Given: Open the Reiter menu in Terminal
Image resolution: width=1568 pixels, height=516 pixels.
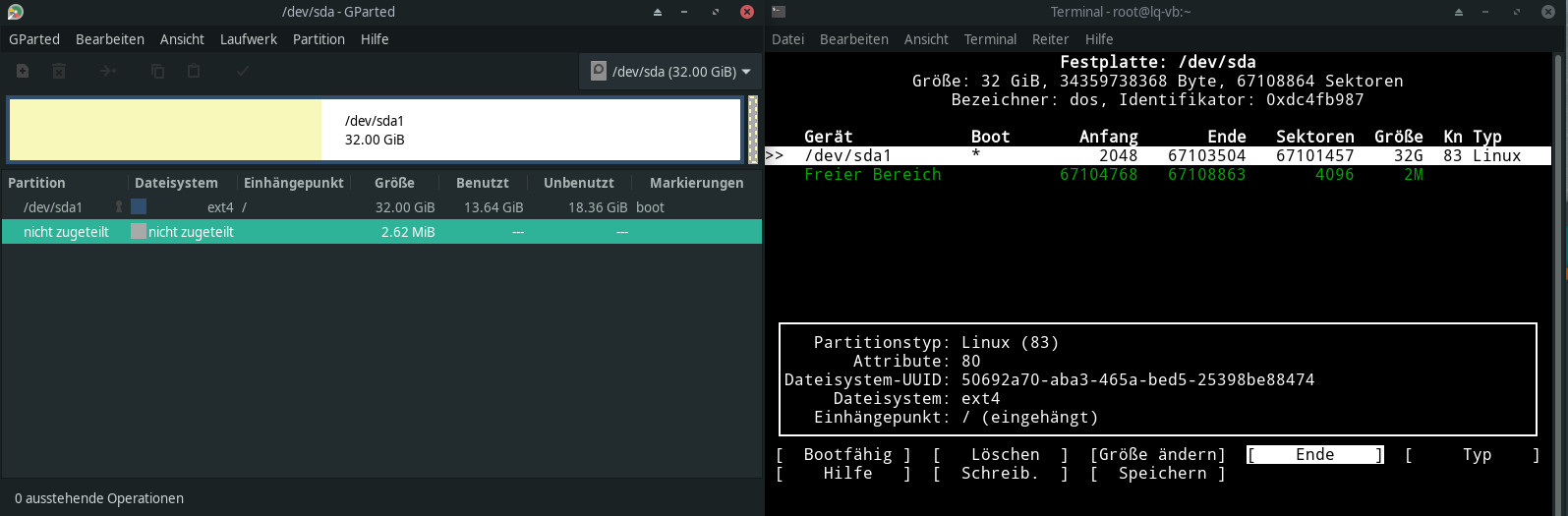Looking at the screenshot, I should (1050, 39).
